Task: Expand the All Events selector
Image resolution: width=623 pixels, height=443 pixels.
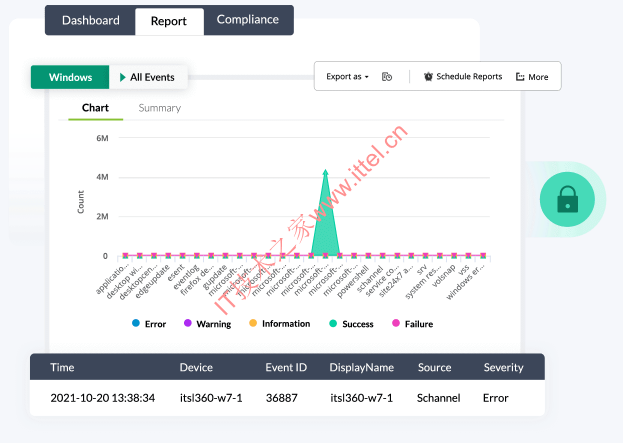Action: [x=151, y=77]
